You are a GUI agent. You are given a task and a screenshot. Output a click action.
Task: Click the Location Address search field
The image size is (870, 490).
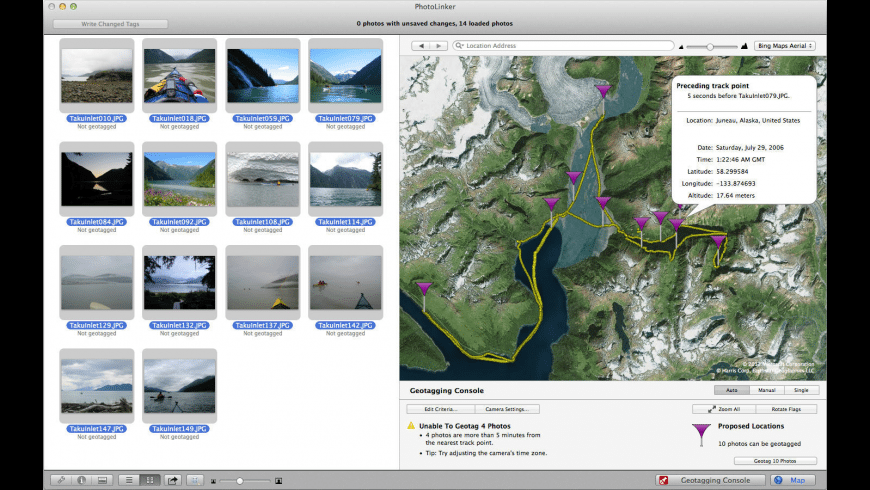(563, 46)
